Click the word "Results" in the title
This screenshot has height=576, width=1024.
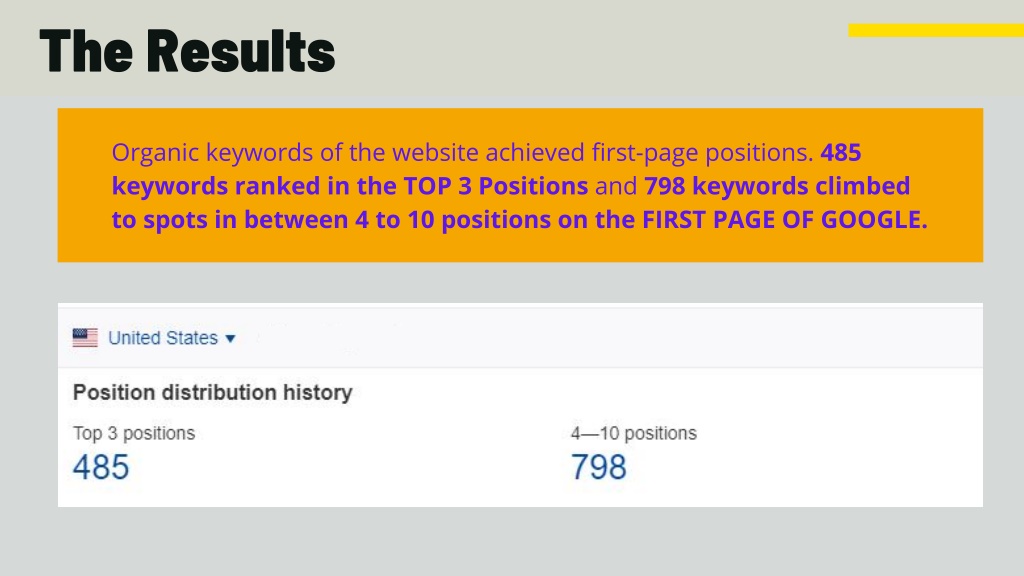(241, 51)
